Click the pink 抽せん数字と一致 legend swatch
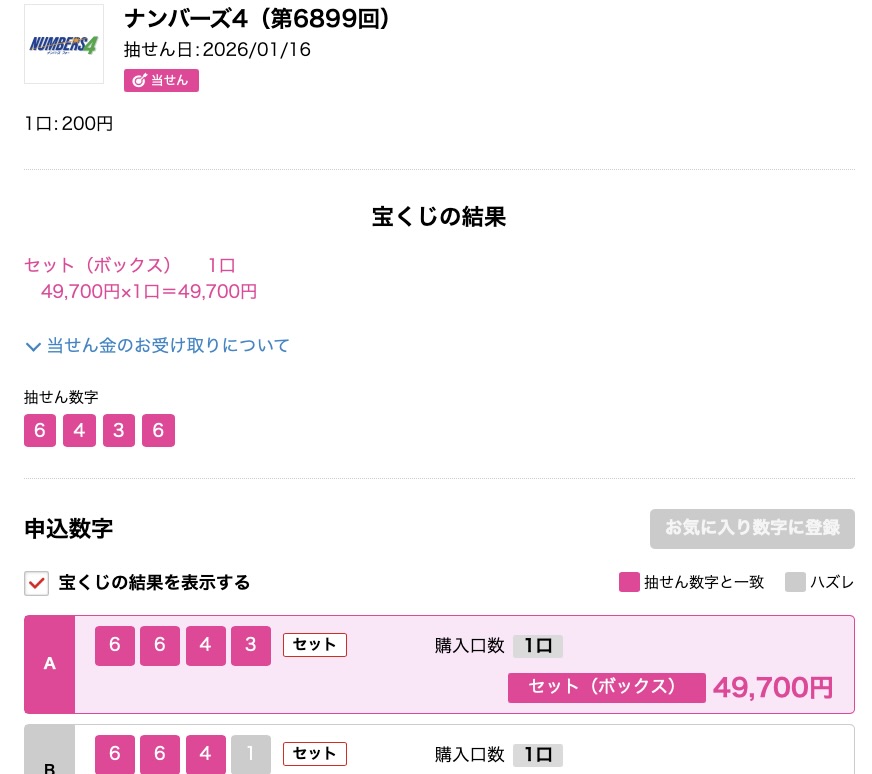Viewport: 872px width, 774px height. tap(629, 582)
